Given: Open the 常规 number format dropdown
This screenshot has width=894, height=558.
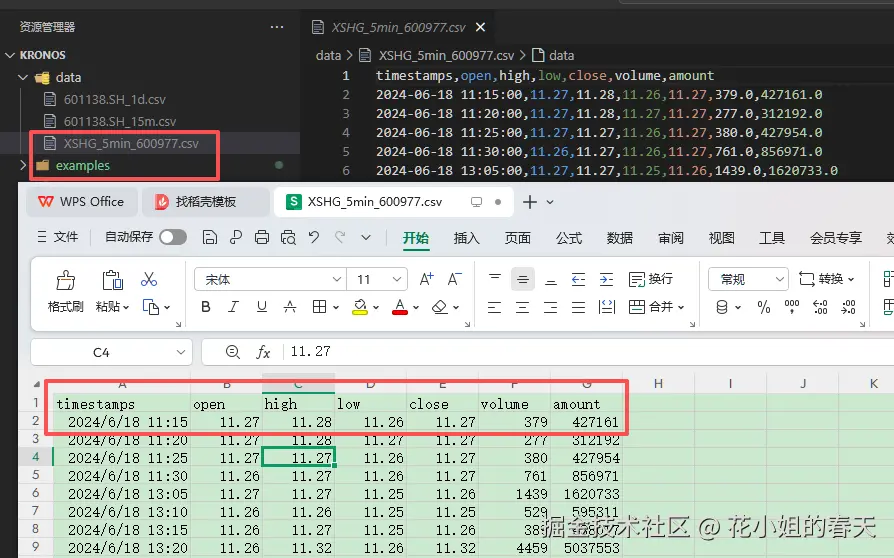Looking at the screenshot, I should point(748,279).
